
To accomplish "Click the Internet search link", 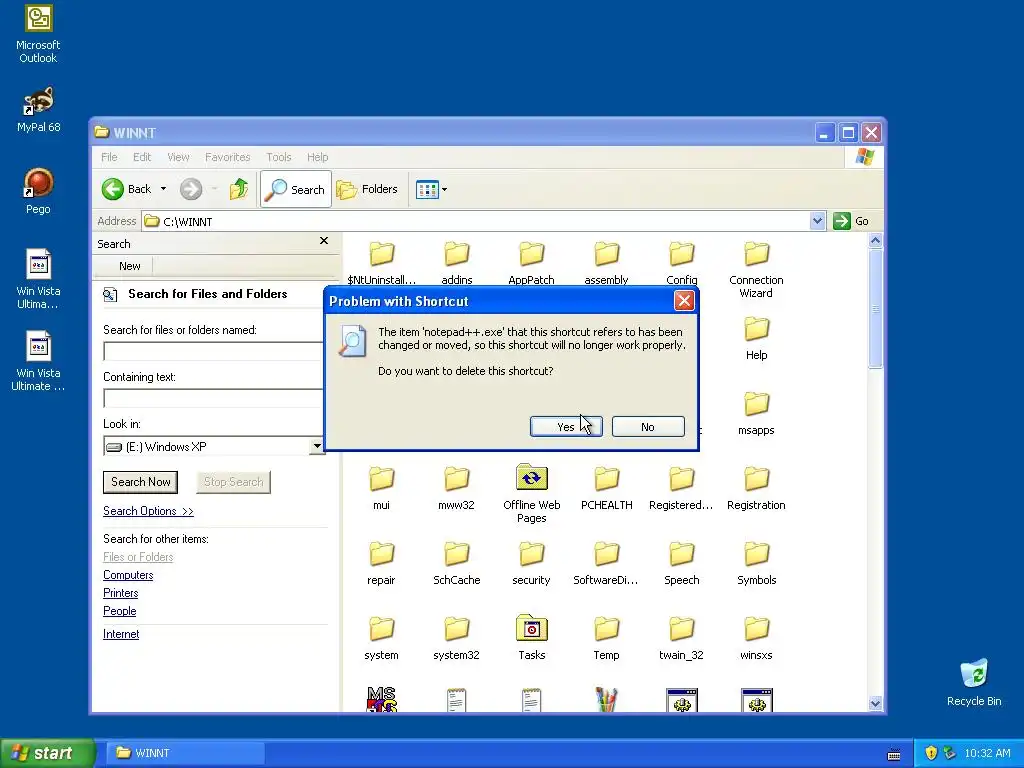I will tap(121, 633).
